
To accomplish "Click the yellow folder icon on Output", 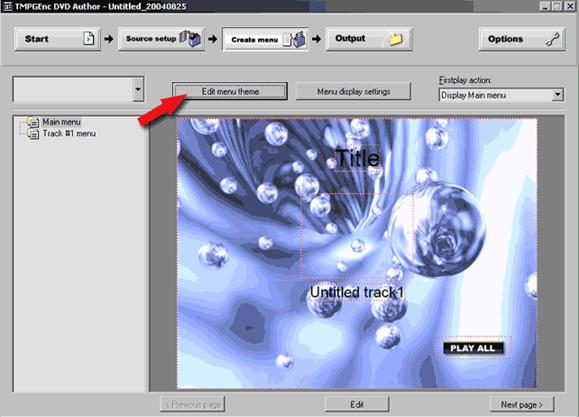I will (395, 39).
